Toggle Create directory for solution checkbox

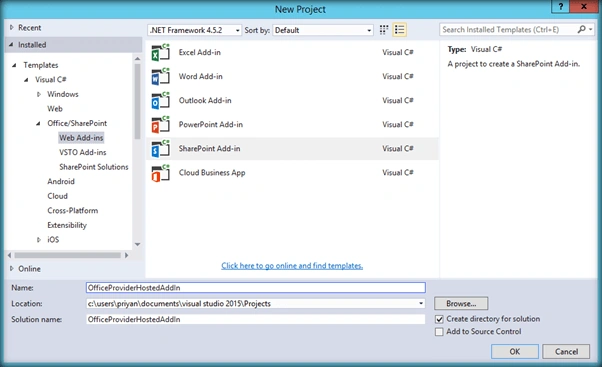(439, 319)
